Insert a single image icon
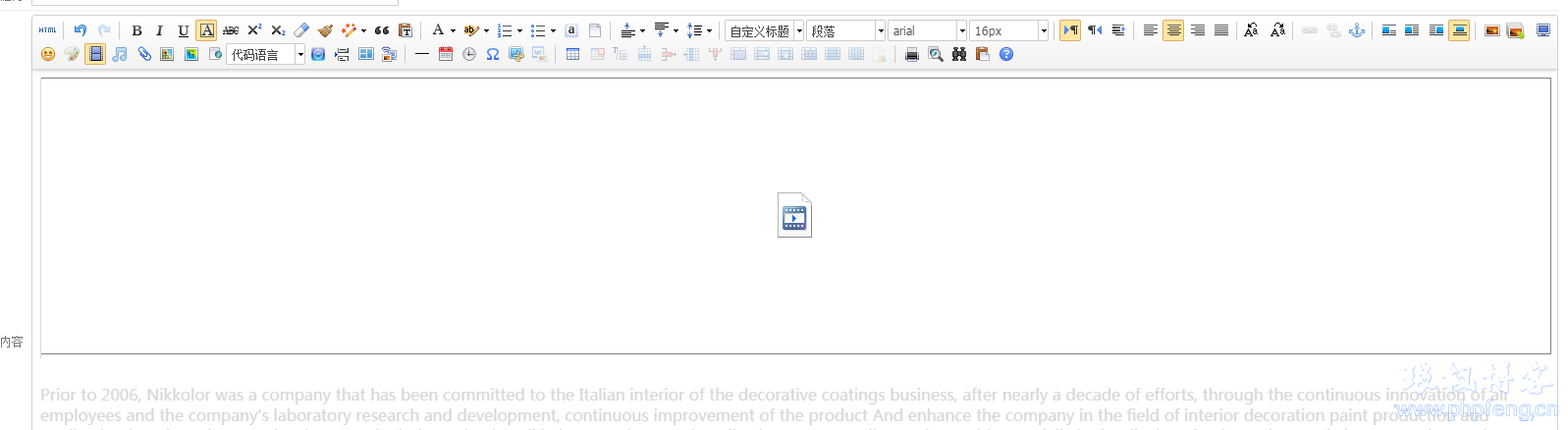 coord(1492,30)
